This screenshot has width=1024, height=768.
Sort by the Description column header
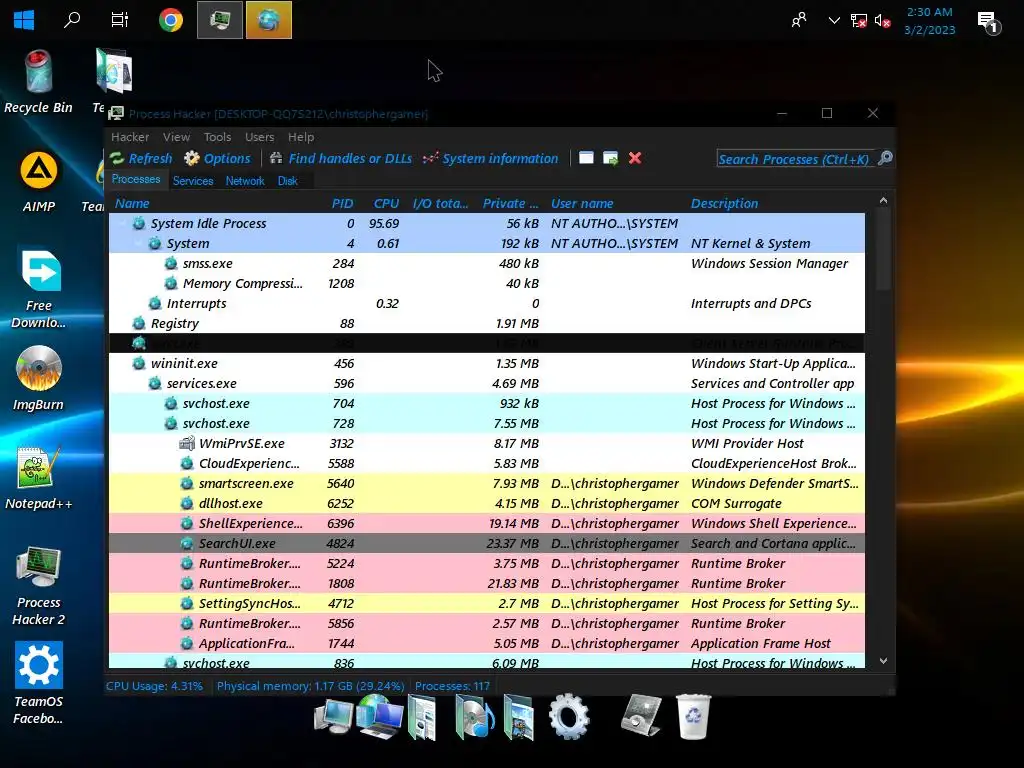click(x=724, y=203)
